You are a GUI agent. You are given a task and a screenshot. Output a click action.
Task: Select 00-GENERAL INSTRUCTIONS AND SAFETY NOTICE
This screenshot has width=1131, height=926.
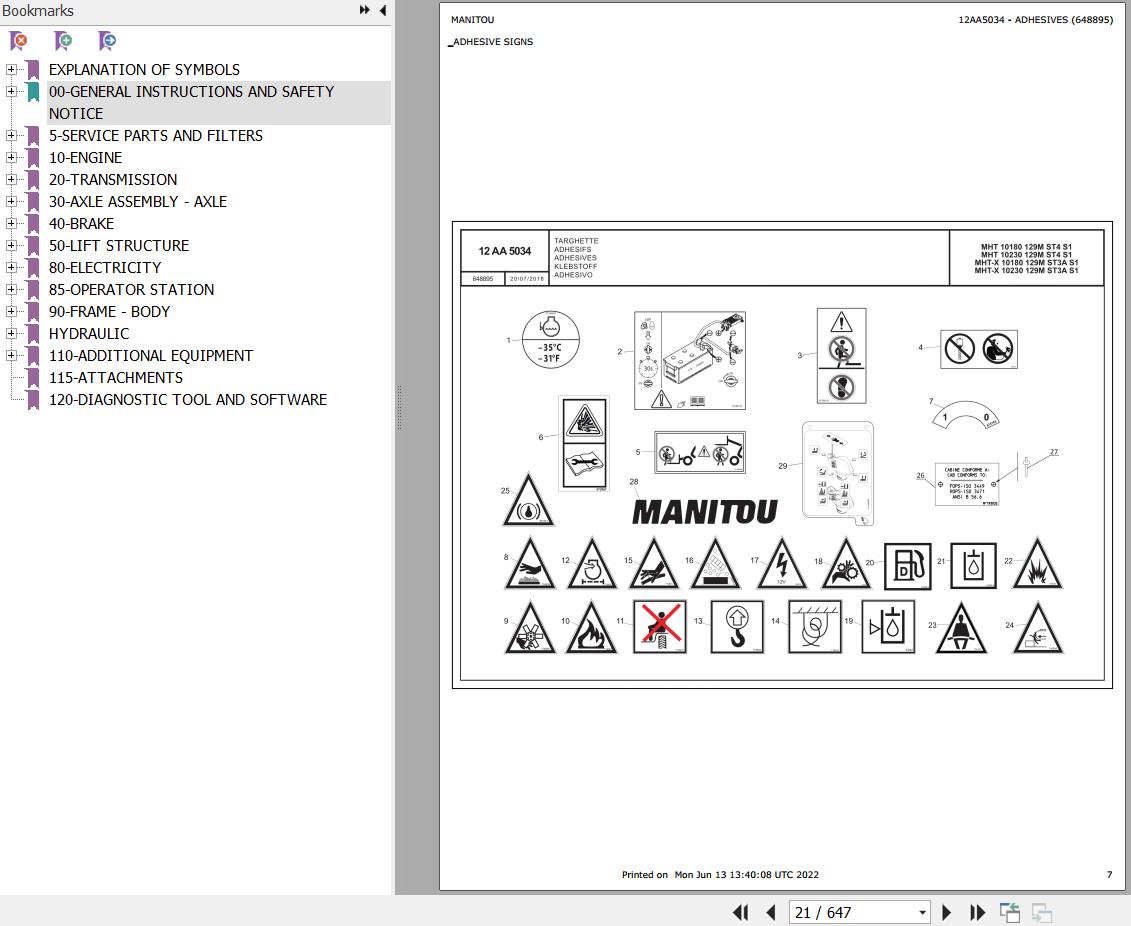pyautogui.click(x=191, y=102)
